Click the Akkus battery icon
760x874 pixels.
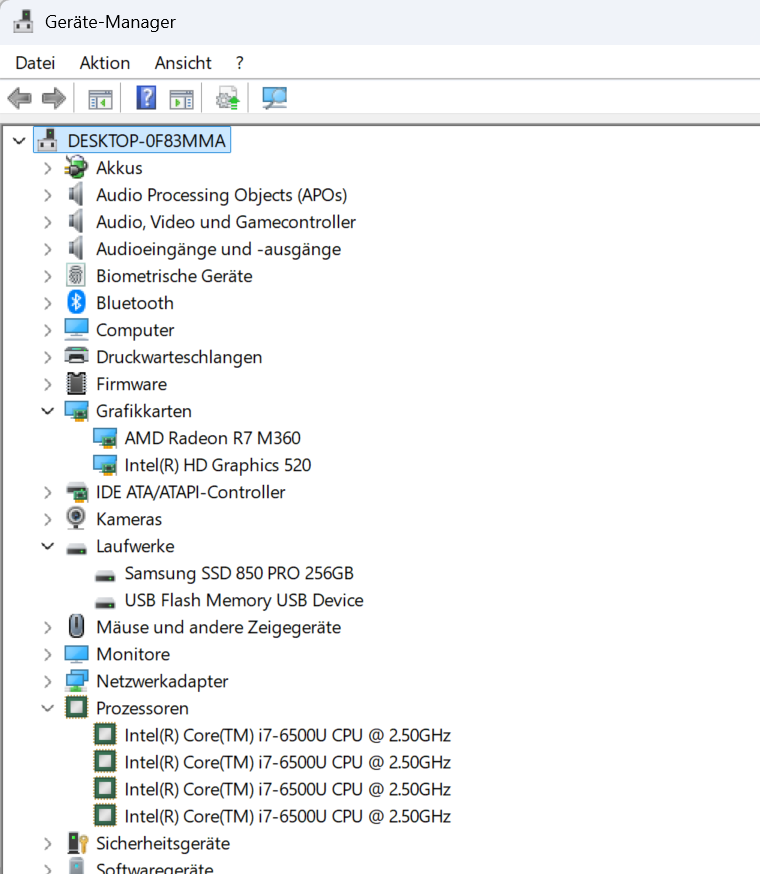(x=76, y=168)
